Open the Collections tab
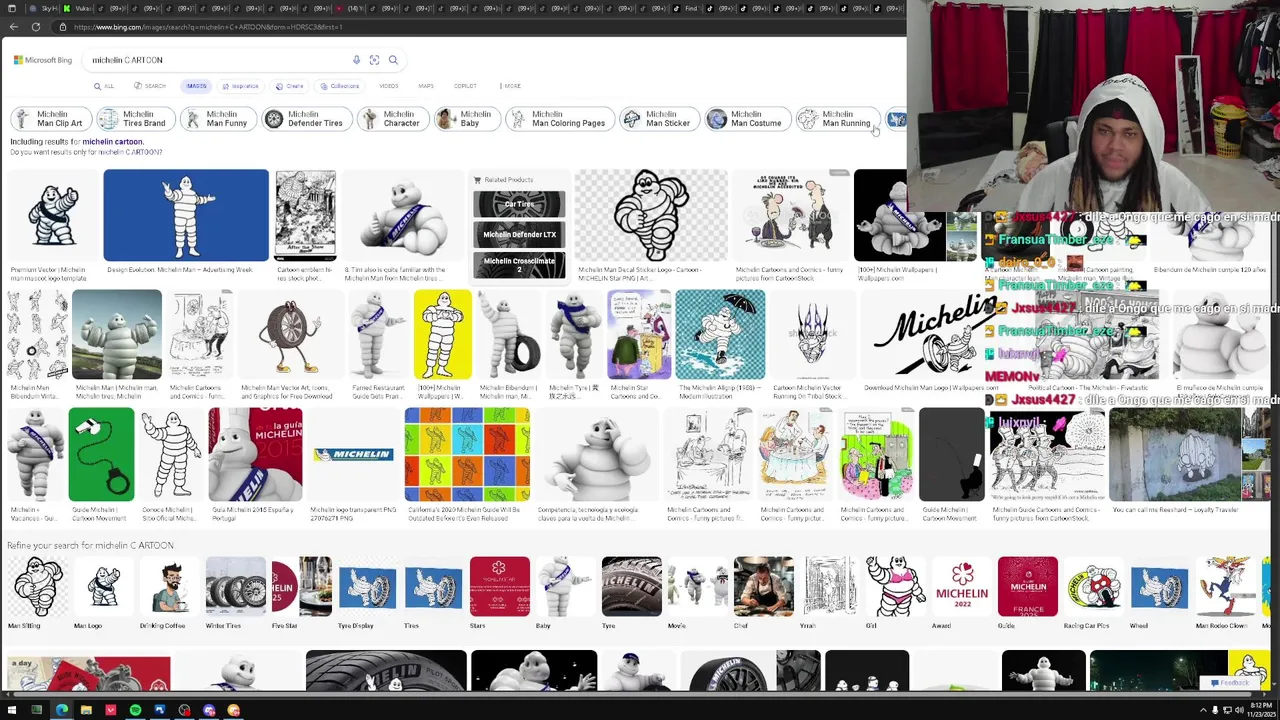The image size is (1280, 720). coord(340,86)
